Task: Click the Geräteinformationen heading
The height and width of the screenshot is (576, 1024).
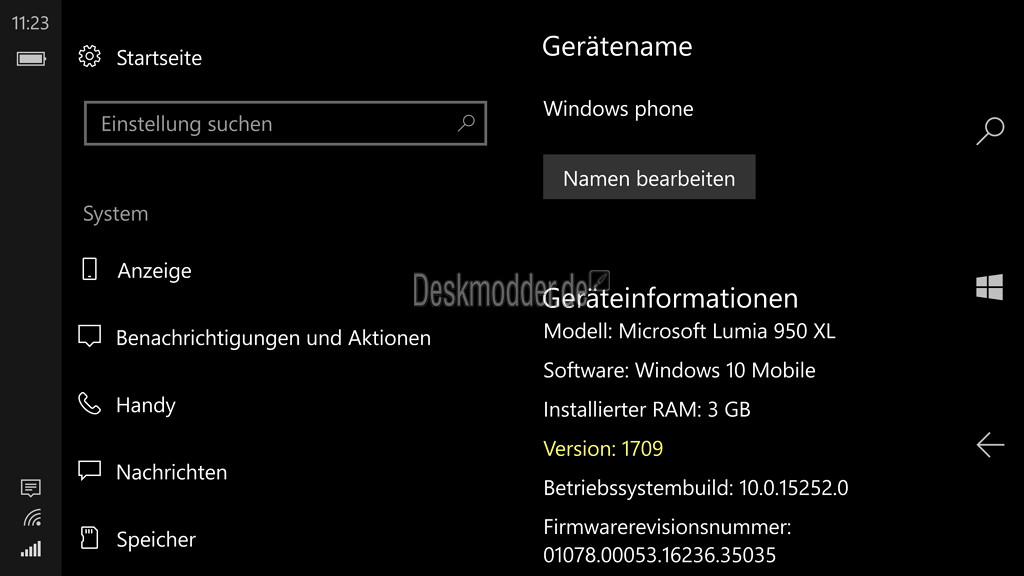Action: 671,298
